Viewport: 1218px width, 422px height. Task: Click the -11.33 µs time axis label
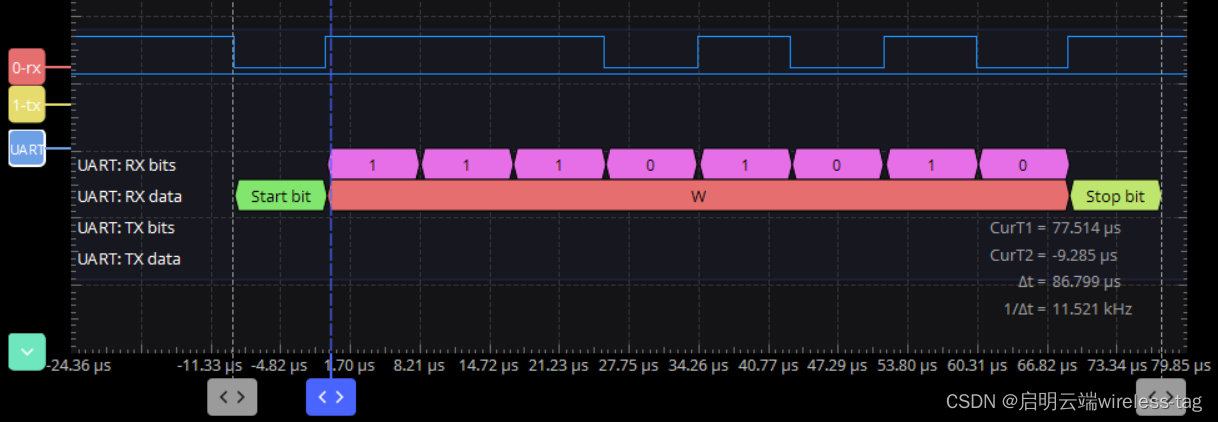tap(211, 366)
